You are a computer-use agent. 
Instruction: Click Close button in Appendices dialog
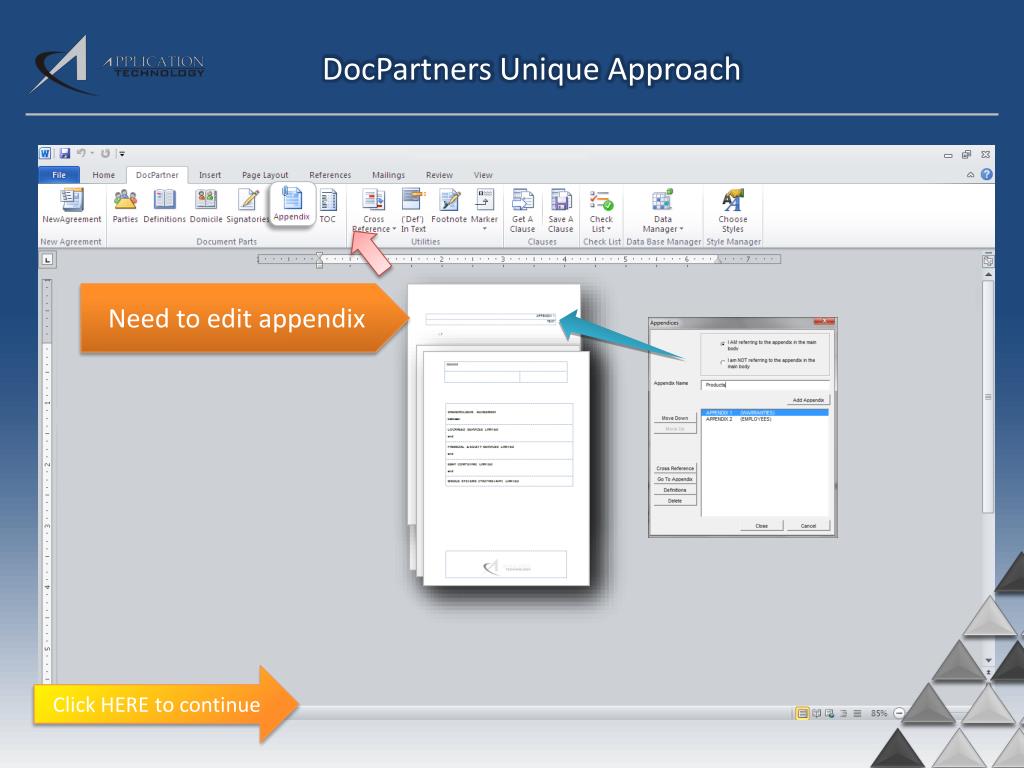click(x=761, y=526)
